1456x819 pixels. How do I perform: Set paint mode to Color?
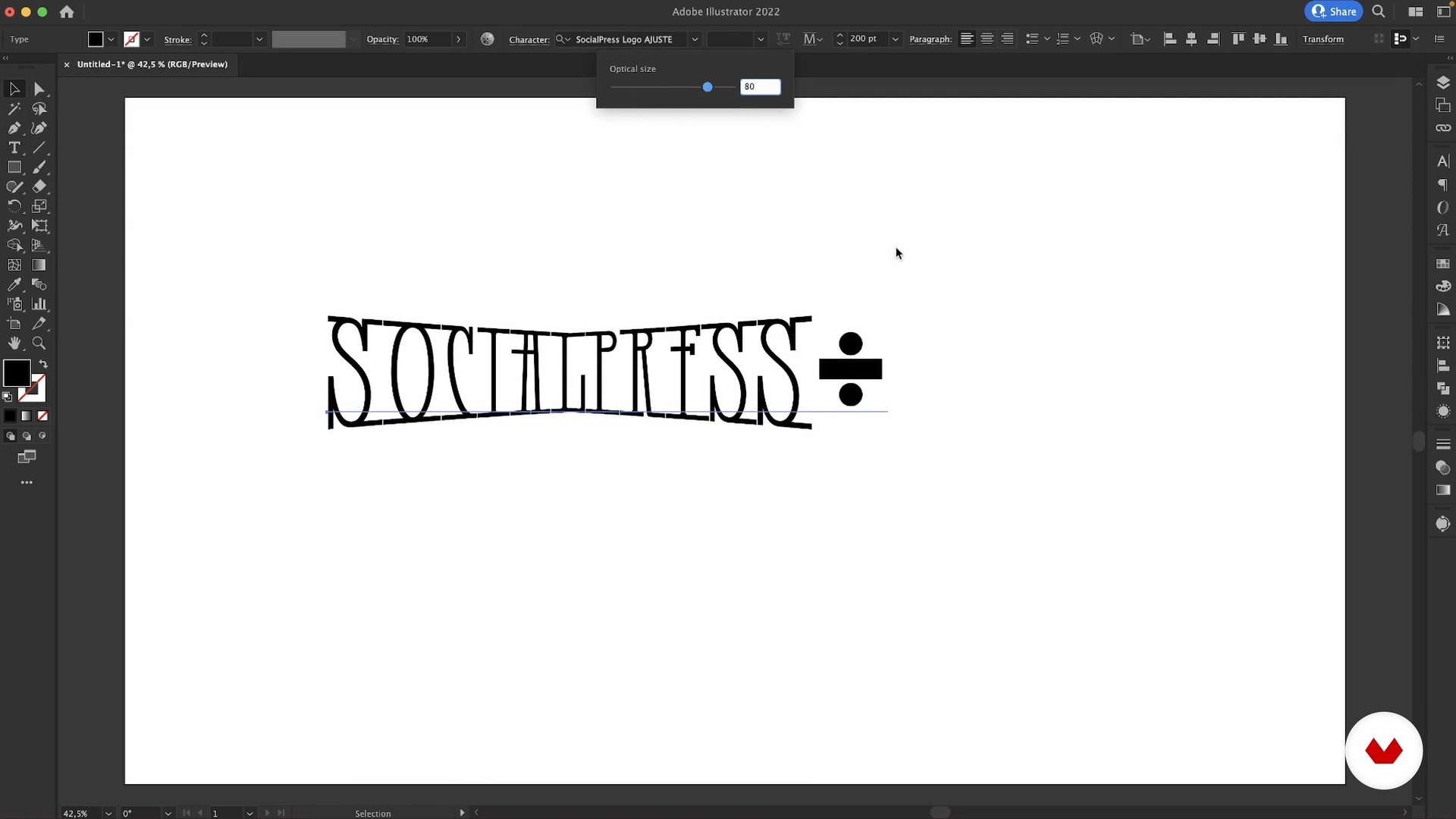click(x=10, y=416)
